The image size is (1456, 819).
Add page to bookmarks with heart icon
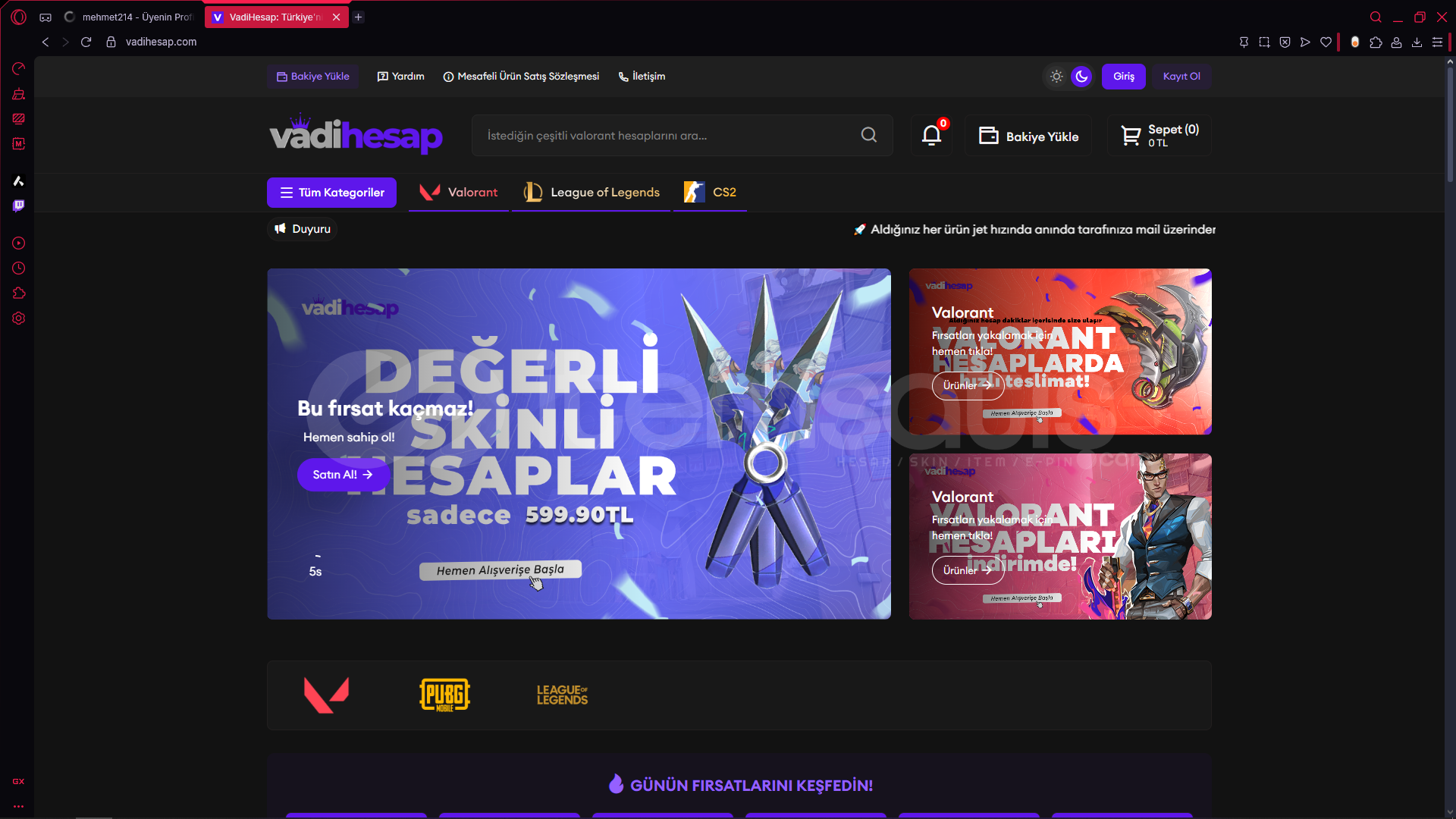click(x=1326, y=42)
